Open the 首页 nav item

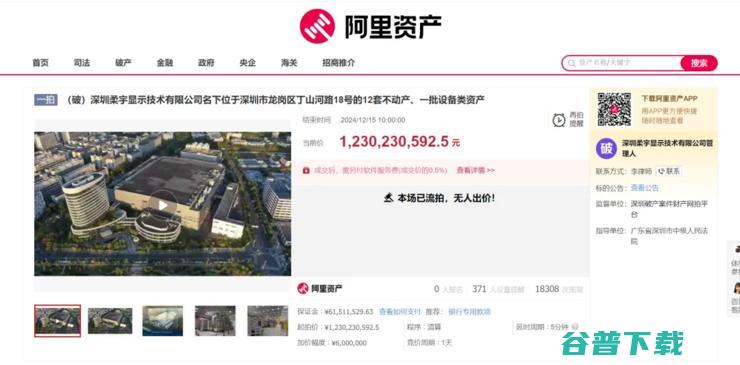41,63
